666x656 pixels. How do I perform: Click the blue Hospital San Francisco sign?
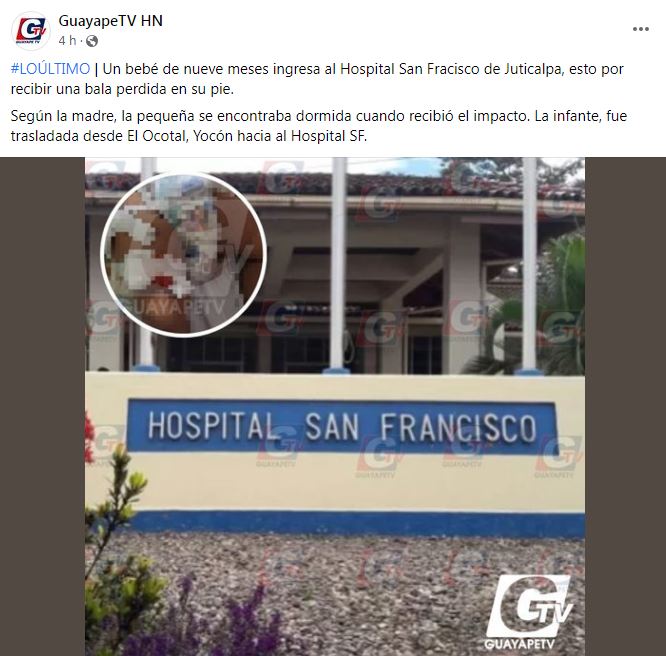pos(342,427)
